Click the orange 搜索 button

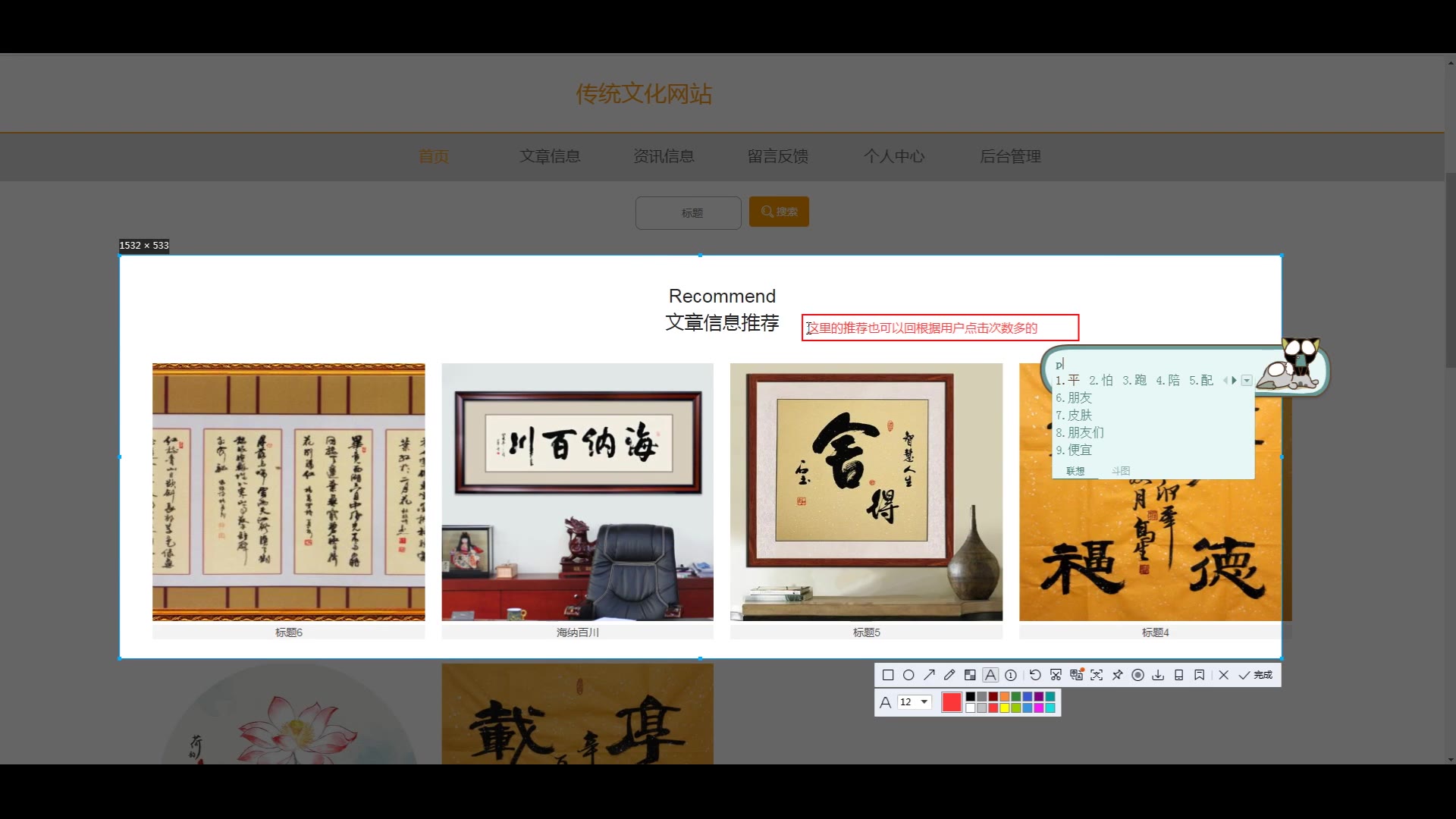point(779,212)
